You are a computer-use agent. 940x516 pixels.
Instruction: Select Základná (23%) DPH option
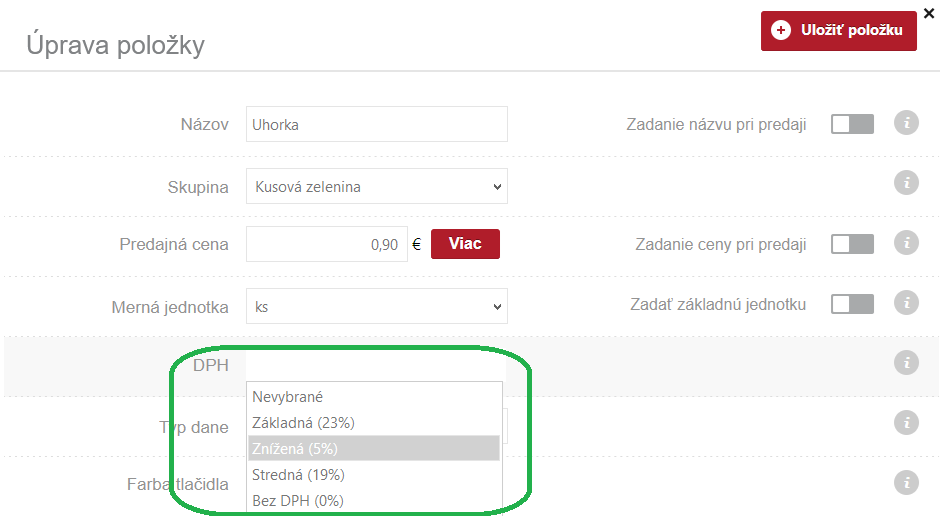pyautogui.click(x=304, y=422)
